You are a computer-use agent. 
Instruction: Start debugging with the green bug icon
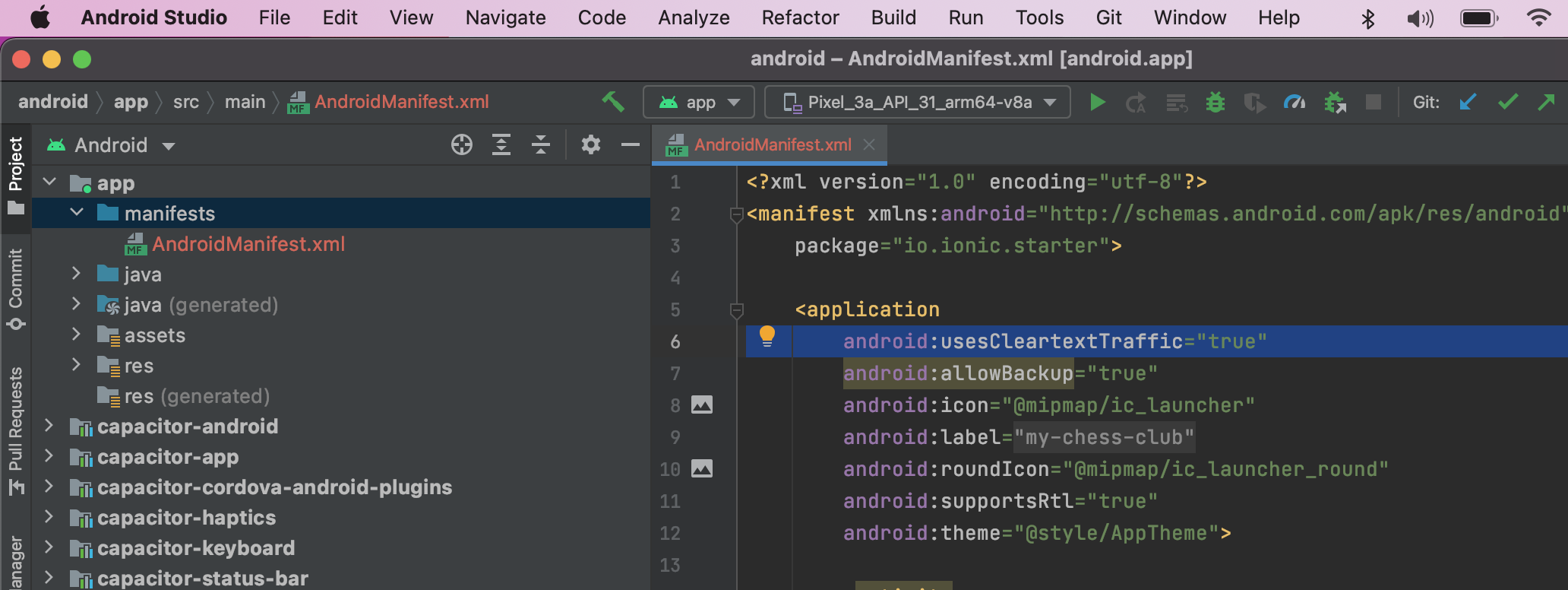1215,102
